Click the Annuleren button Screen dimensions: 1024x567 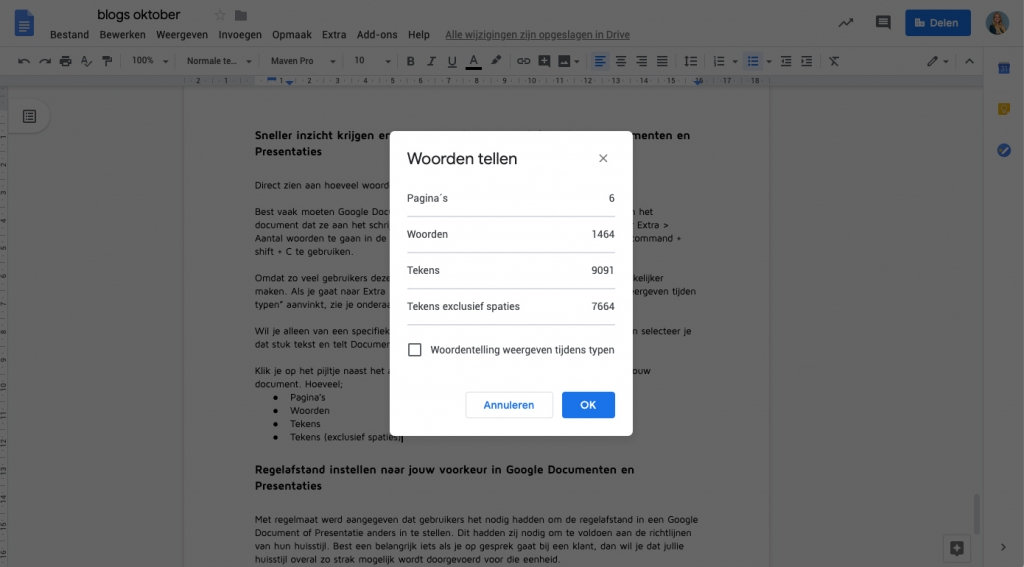coord(509,405)
